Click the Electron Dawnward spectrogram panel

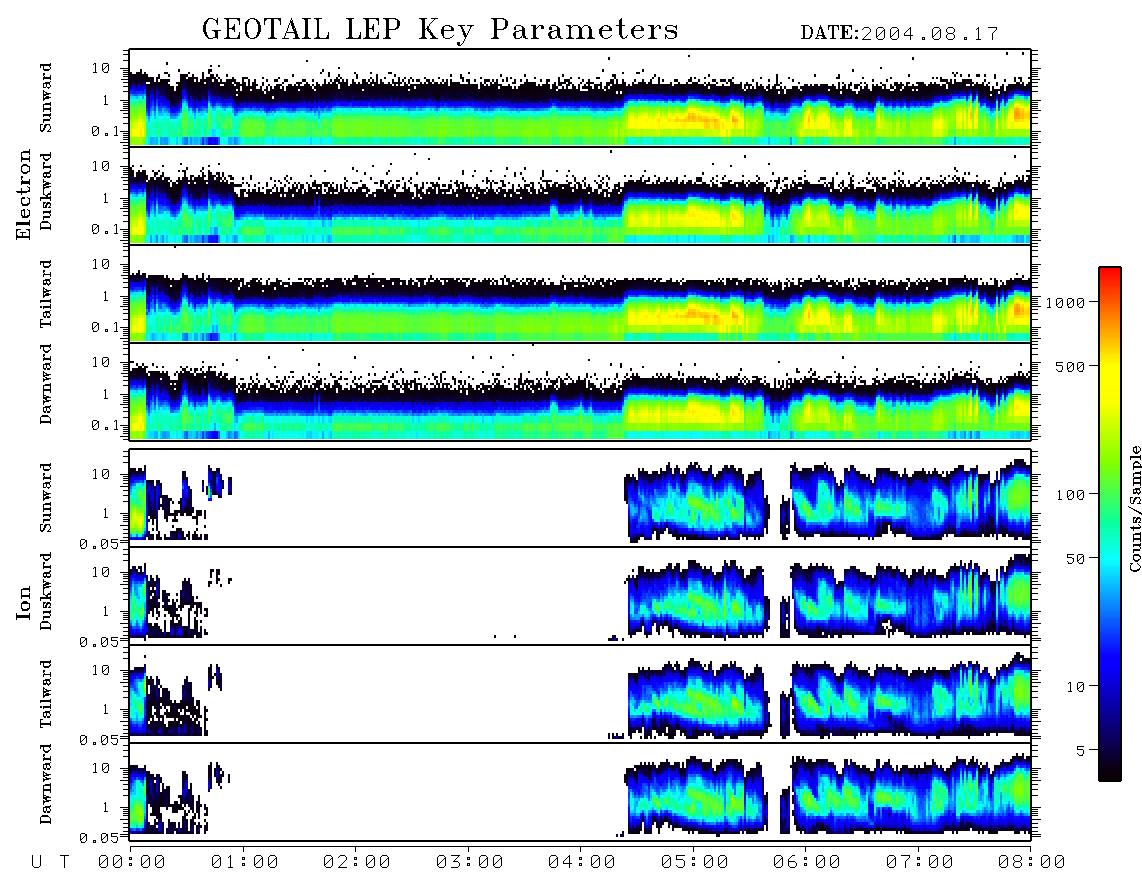pyautogui.click(x=580, y=391)
